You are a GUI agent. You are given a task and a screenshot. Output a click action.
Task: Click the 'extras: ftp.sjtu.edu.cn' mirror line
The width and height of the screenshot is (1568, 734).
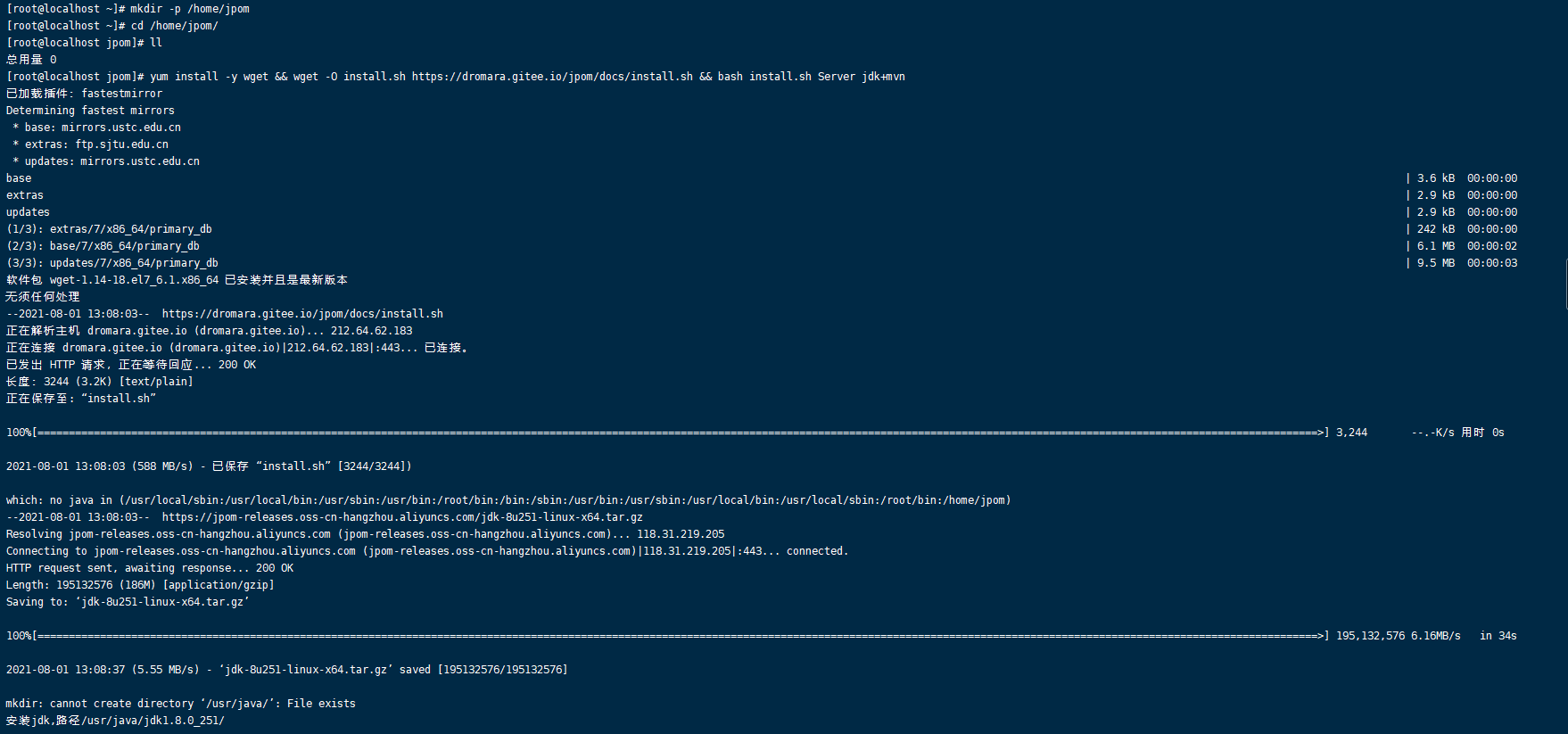click(x=90, y=144)
